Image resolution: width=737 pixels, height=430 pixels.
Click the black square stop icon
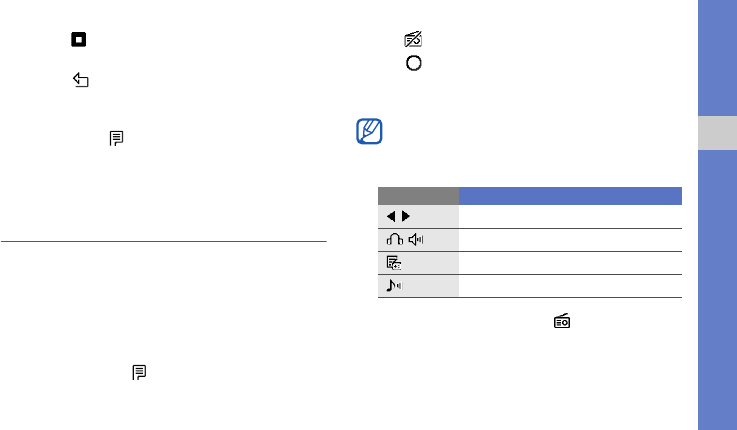point(78,39)
